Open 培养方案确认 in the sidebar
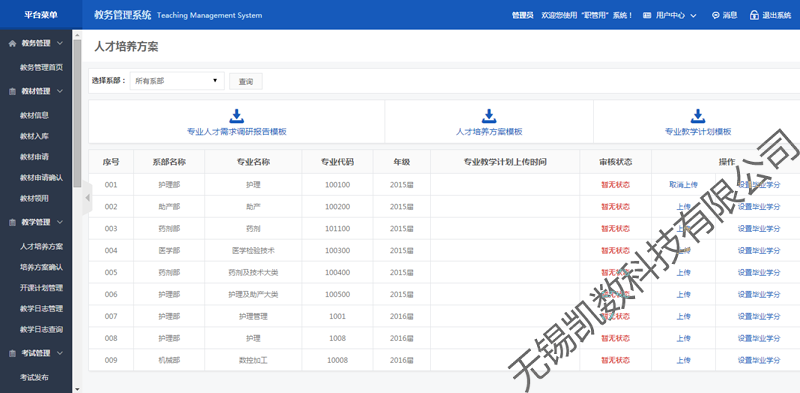The image size is (800, 393). (x=41, y=267)
